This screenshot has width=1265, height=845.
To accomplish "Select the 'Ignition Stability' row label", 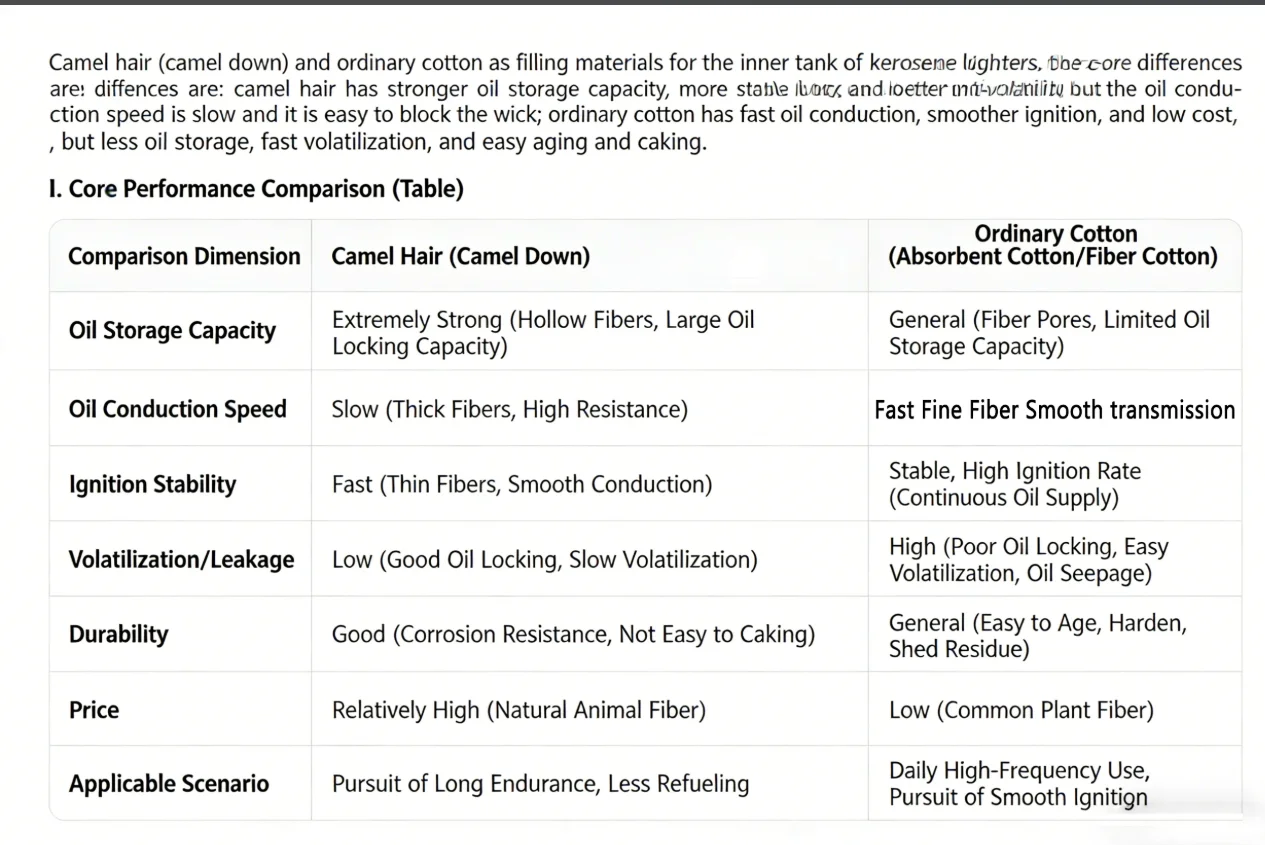I will click(x=152, y=484).
